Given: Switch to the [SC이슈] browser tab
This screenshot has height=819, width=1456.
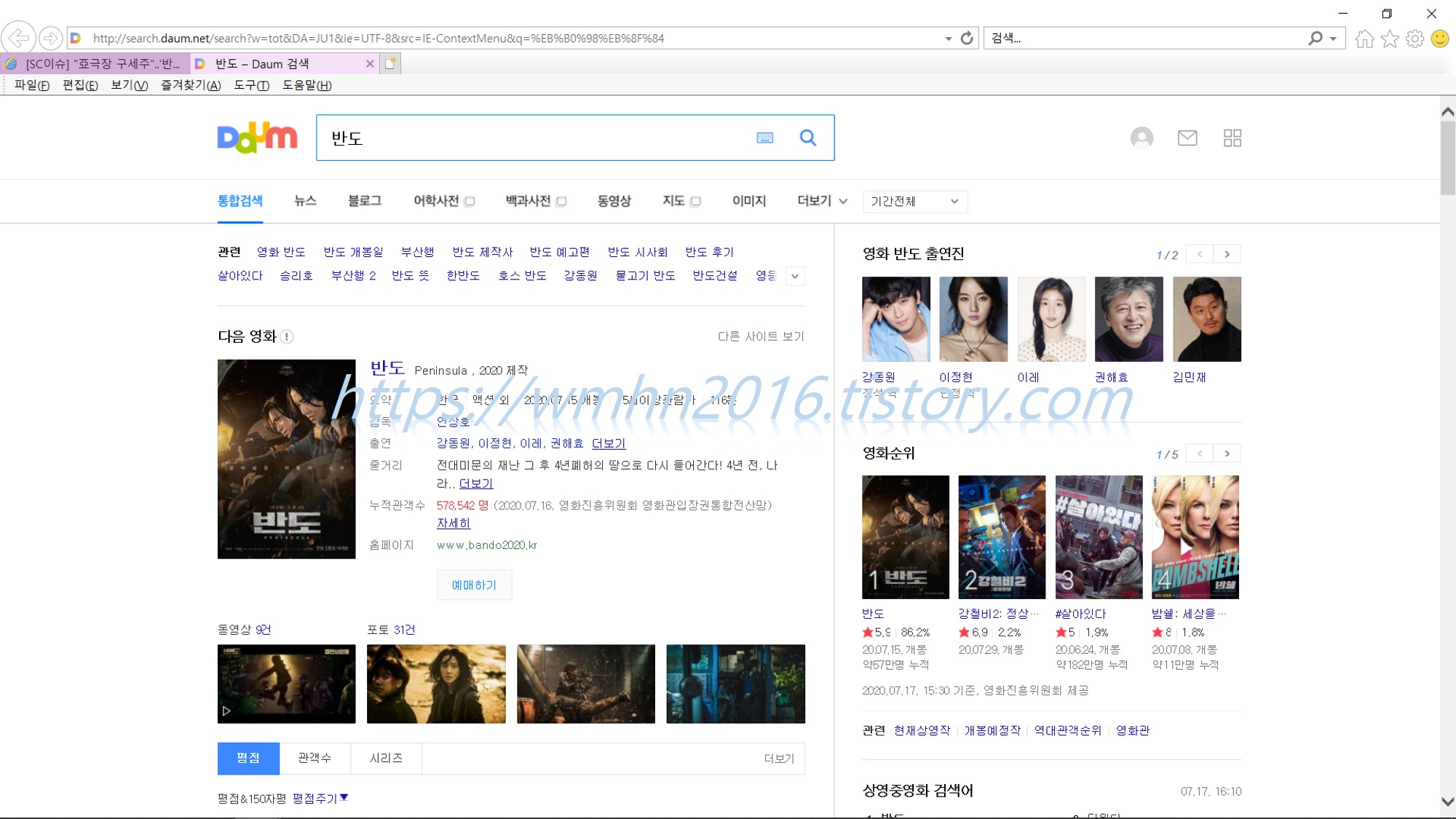Looking at the screenshot, I should point(95,63).
